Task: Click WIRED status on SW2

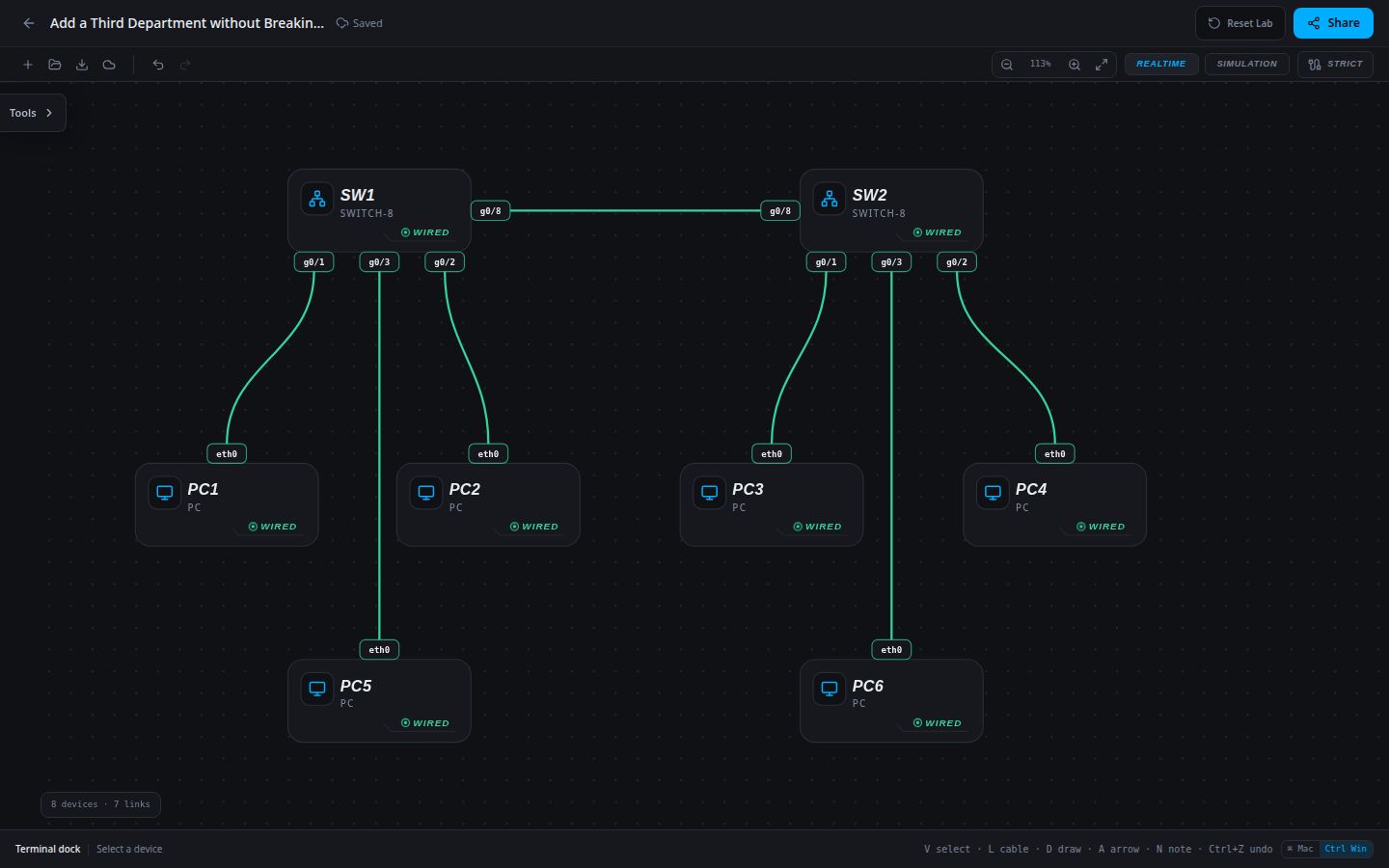Action: tap(938, 232)
